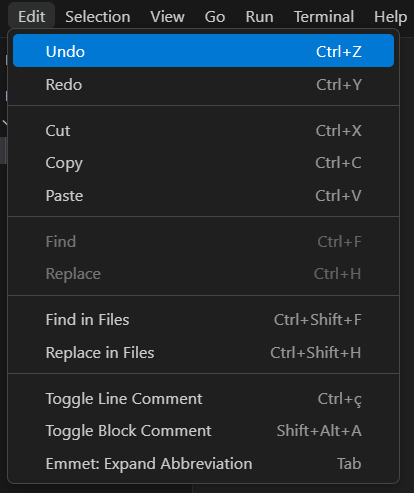This screenshot has height=493, width=414.
Task: Click the Cut menu entry
Action: [203, 130]
